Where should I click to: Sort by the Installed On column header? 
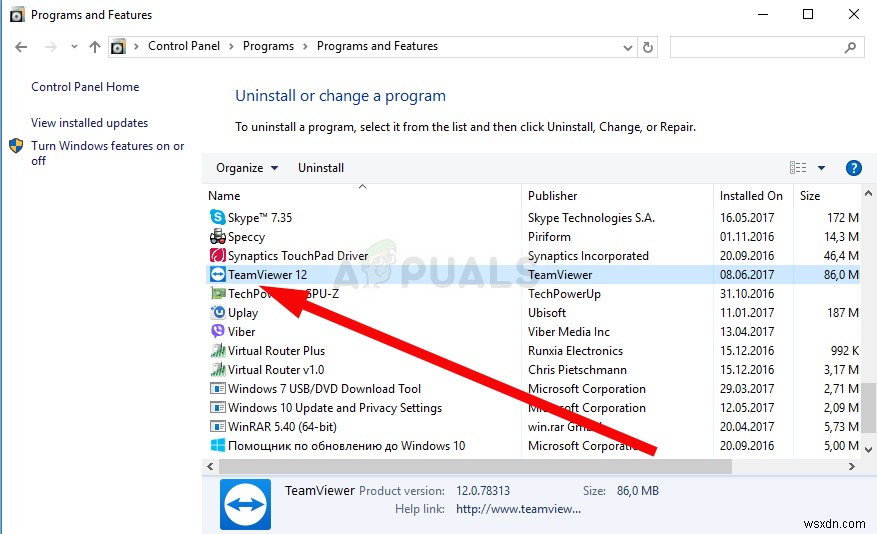[x=753, y=196]
